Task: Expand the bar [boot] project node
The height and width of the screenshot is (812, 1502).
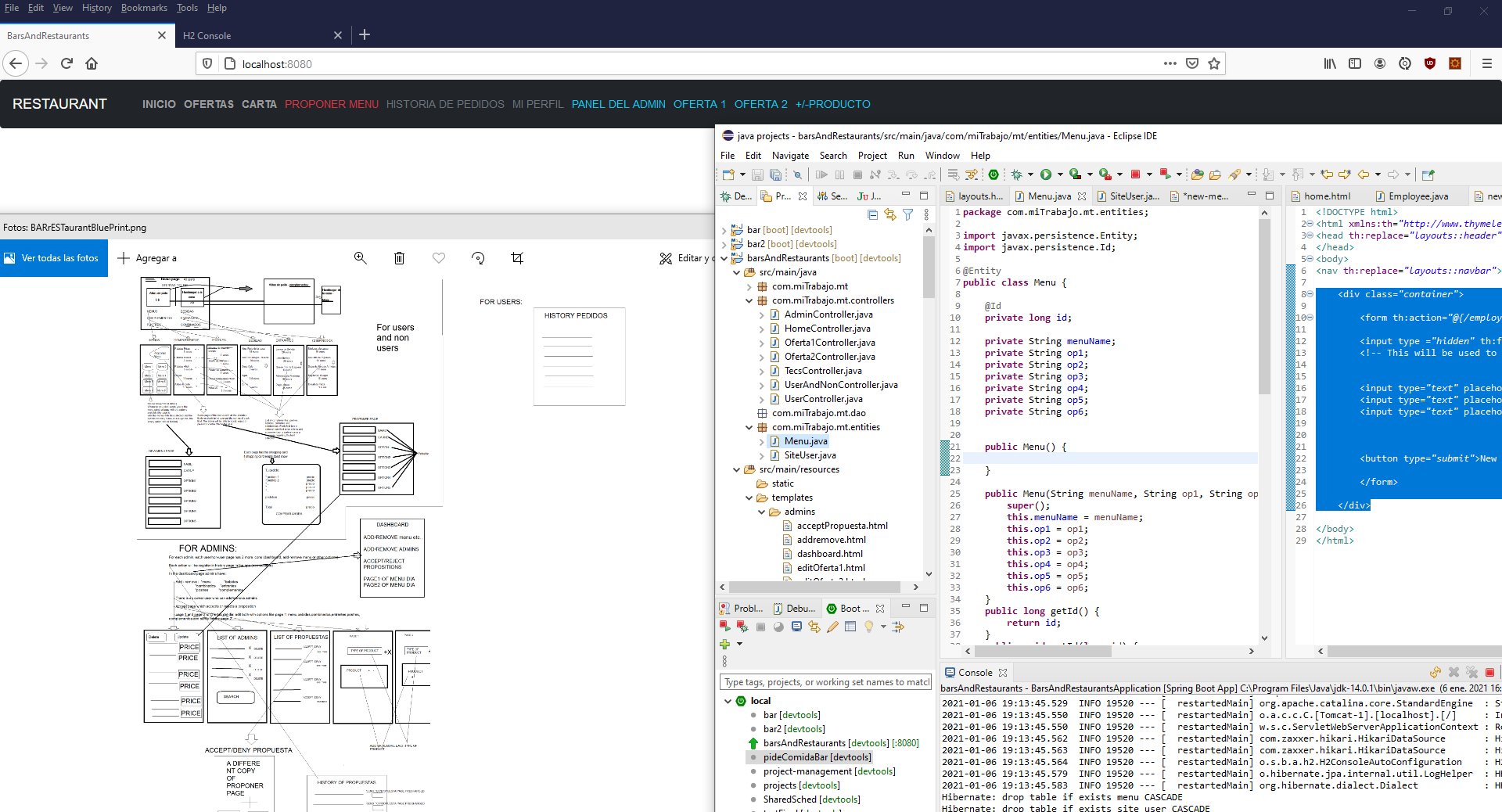Action: click(x=724, y=230)
